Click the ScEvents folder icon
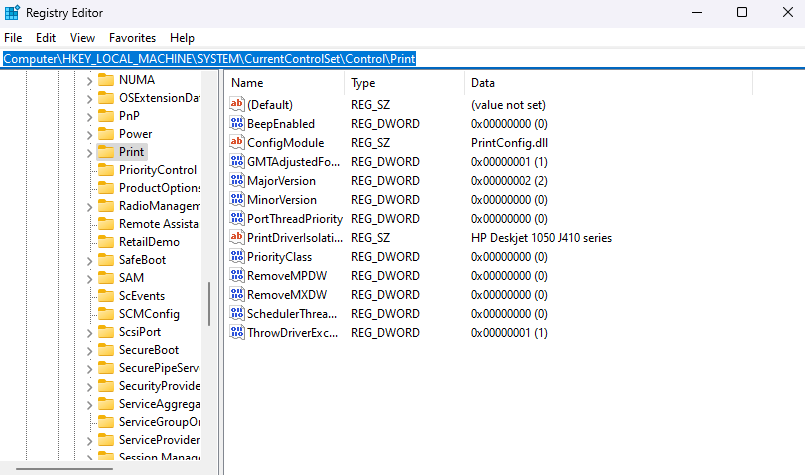Viewport: 805px width, 475px height. click(x=106, y=295)
